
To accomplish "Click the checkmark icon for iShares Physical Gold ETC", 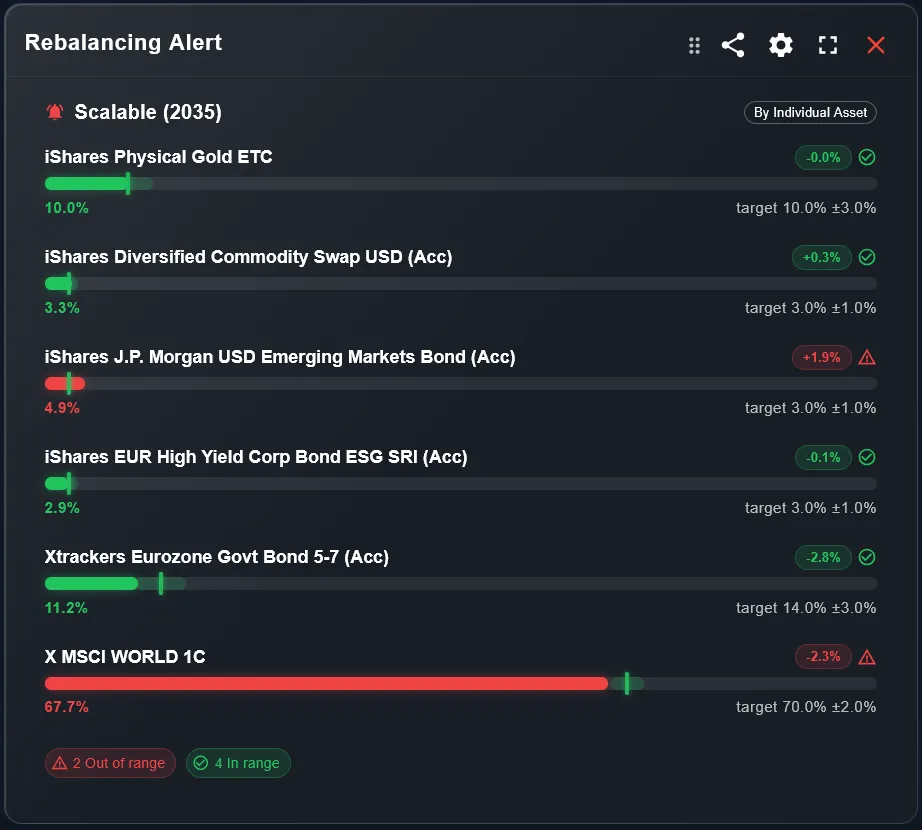I will [866, 157].
